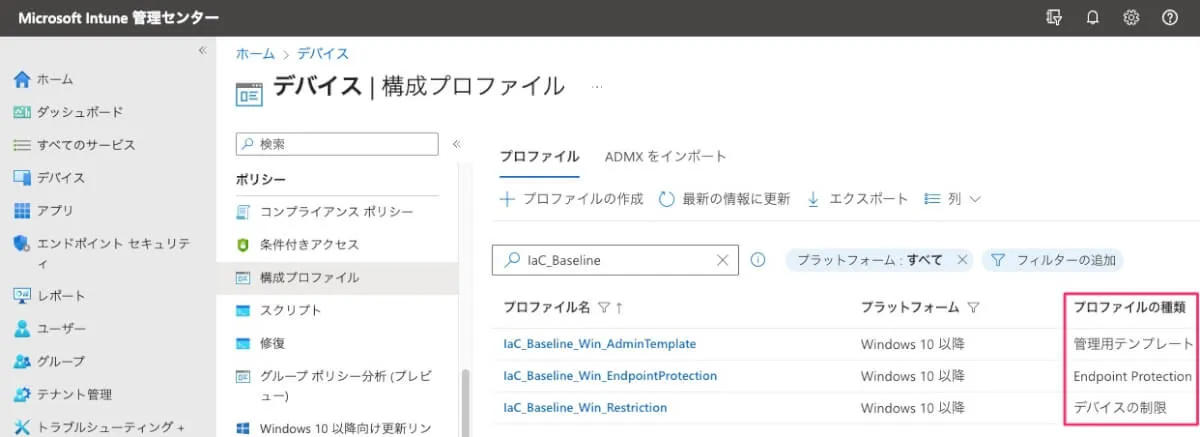This screenshot has width=1200, height=437.
Task: Collapse the left navigation with double chevron
Action: [202, 50]
